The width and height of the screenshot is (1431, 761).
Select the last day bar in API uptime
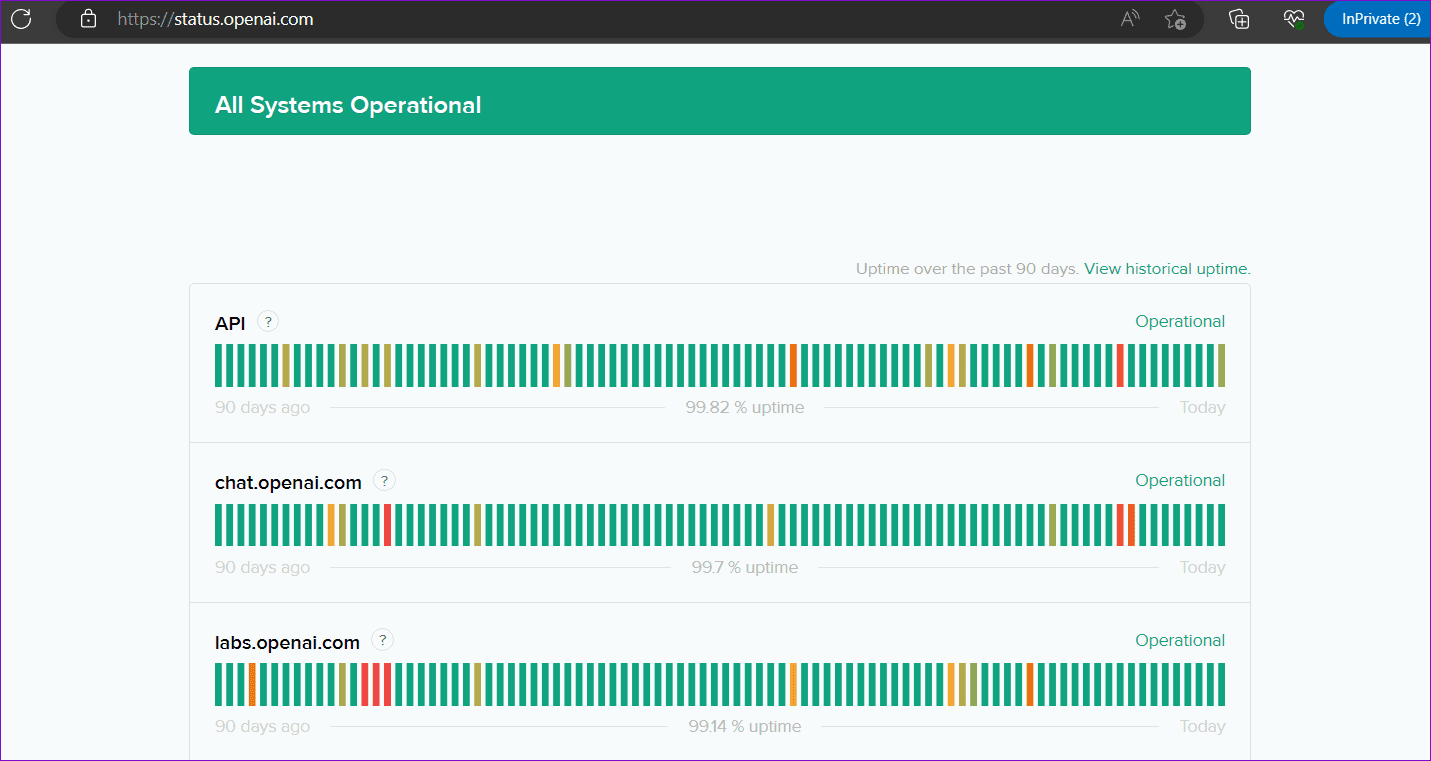pyautogui.click(x=1221, y=365)
